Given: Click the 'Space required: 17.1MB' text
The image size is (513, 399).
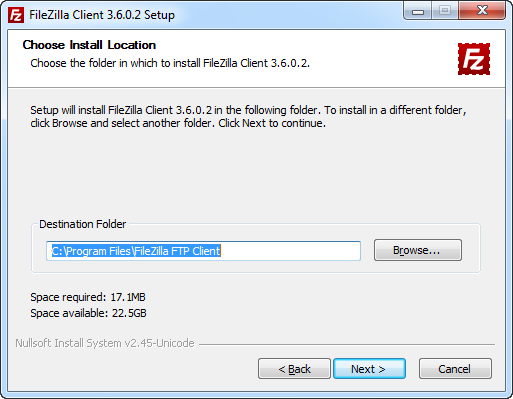Looking at the screenshot, I should (x=88, y=297).
